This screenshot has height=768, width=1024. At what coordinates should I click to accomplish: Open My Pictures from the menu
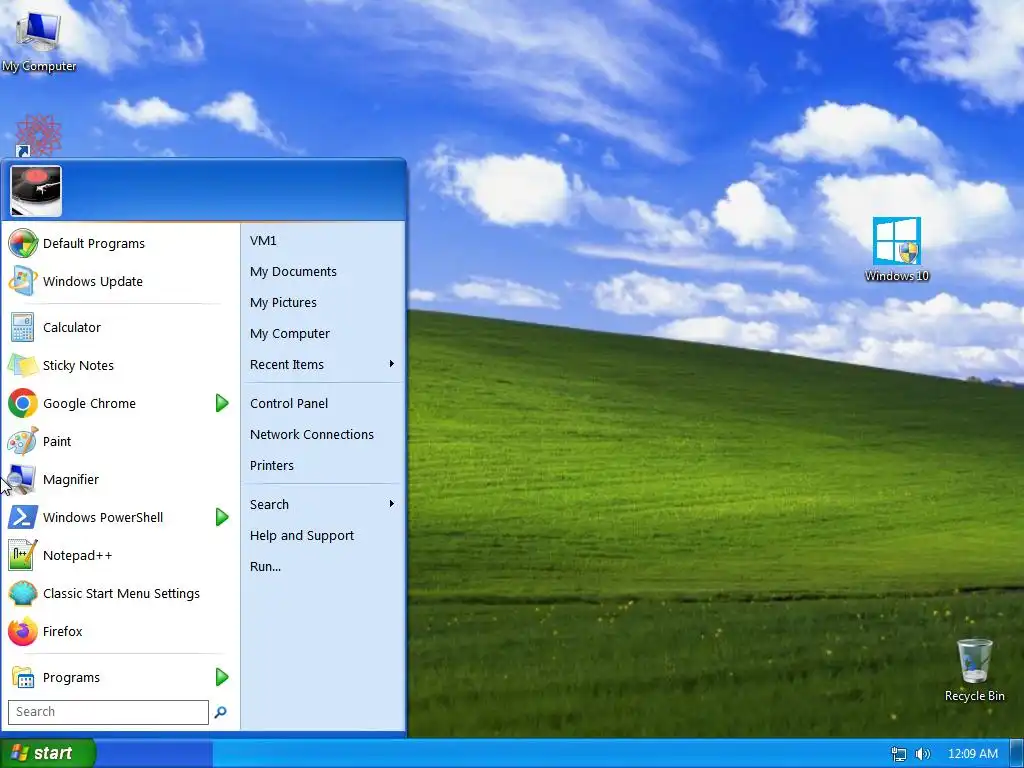click(x=323, y=302)
